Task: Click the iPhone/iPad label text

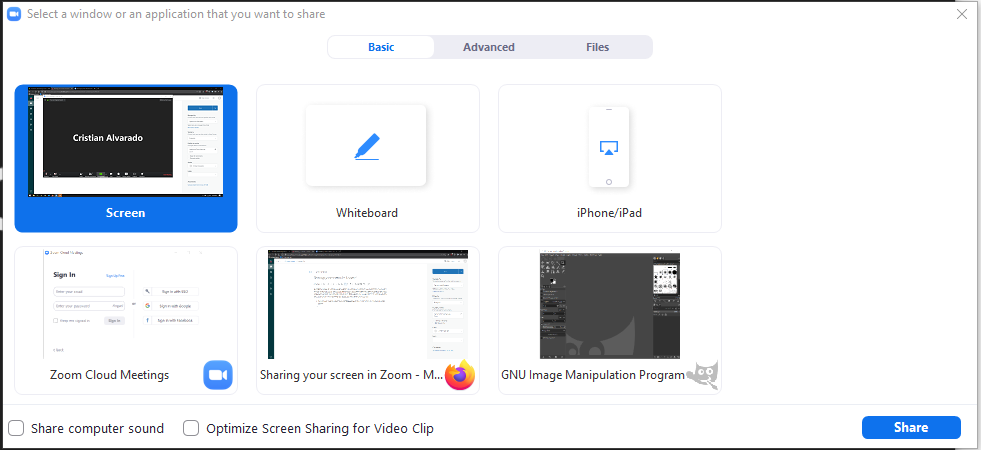Action: (x=609, y=213)
